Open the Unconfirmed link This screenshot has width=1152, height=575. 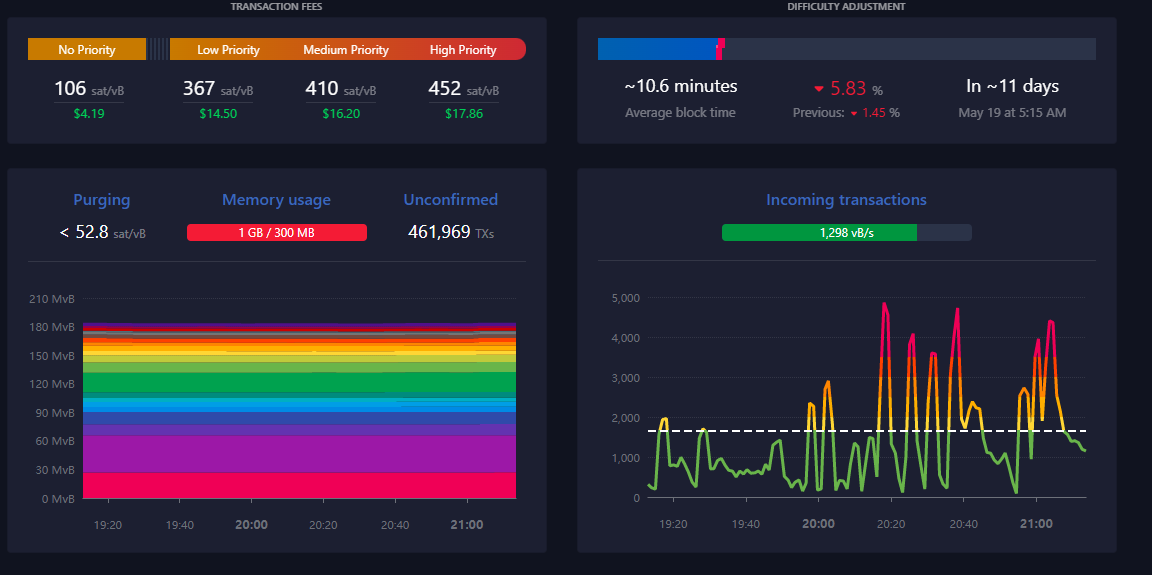tap(450, 200)
